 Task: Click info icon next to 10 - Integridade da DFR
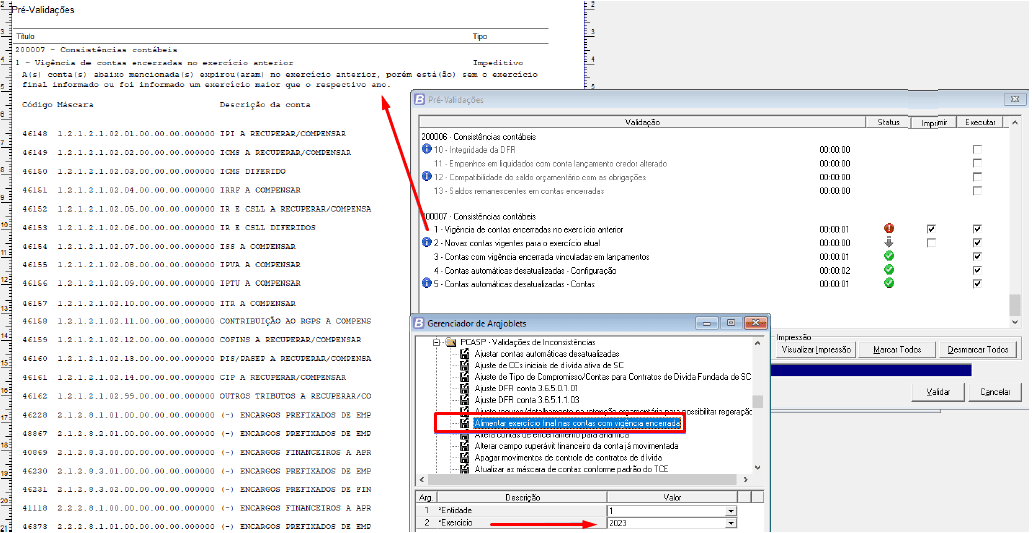coord(427,149)
